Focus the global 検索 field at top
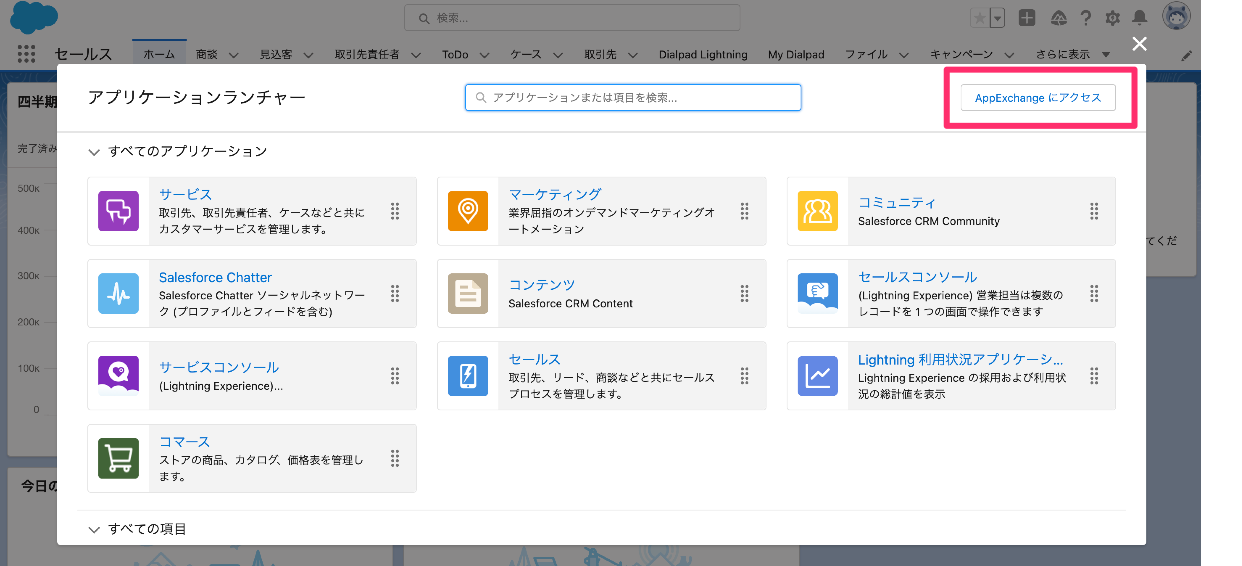 (572, 18)
